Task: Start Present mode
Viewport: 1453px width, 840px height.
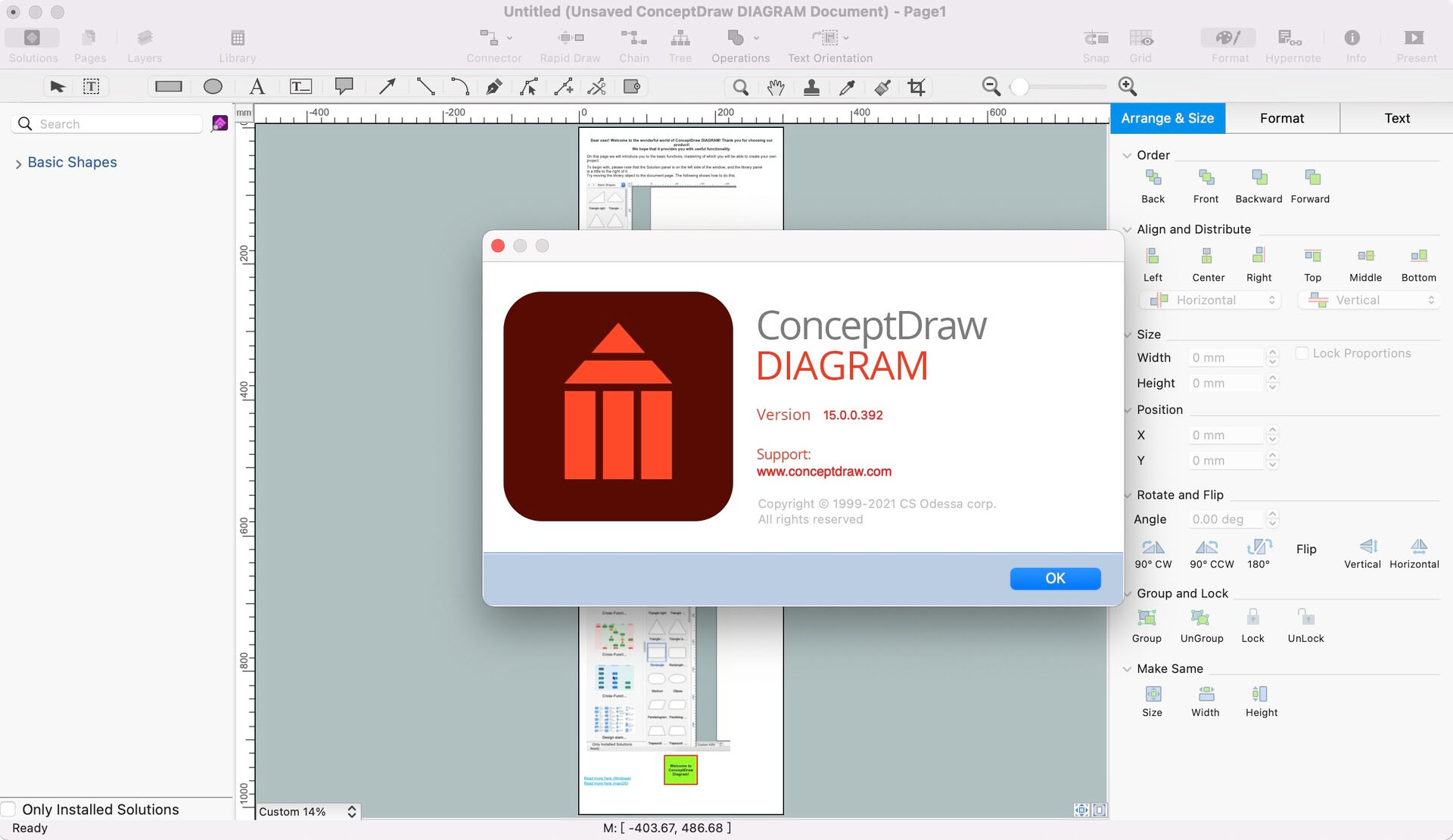Action: (x=1415, y=45)
